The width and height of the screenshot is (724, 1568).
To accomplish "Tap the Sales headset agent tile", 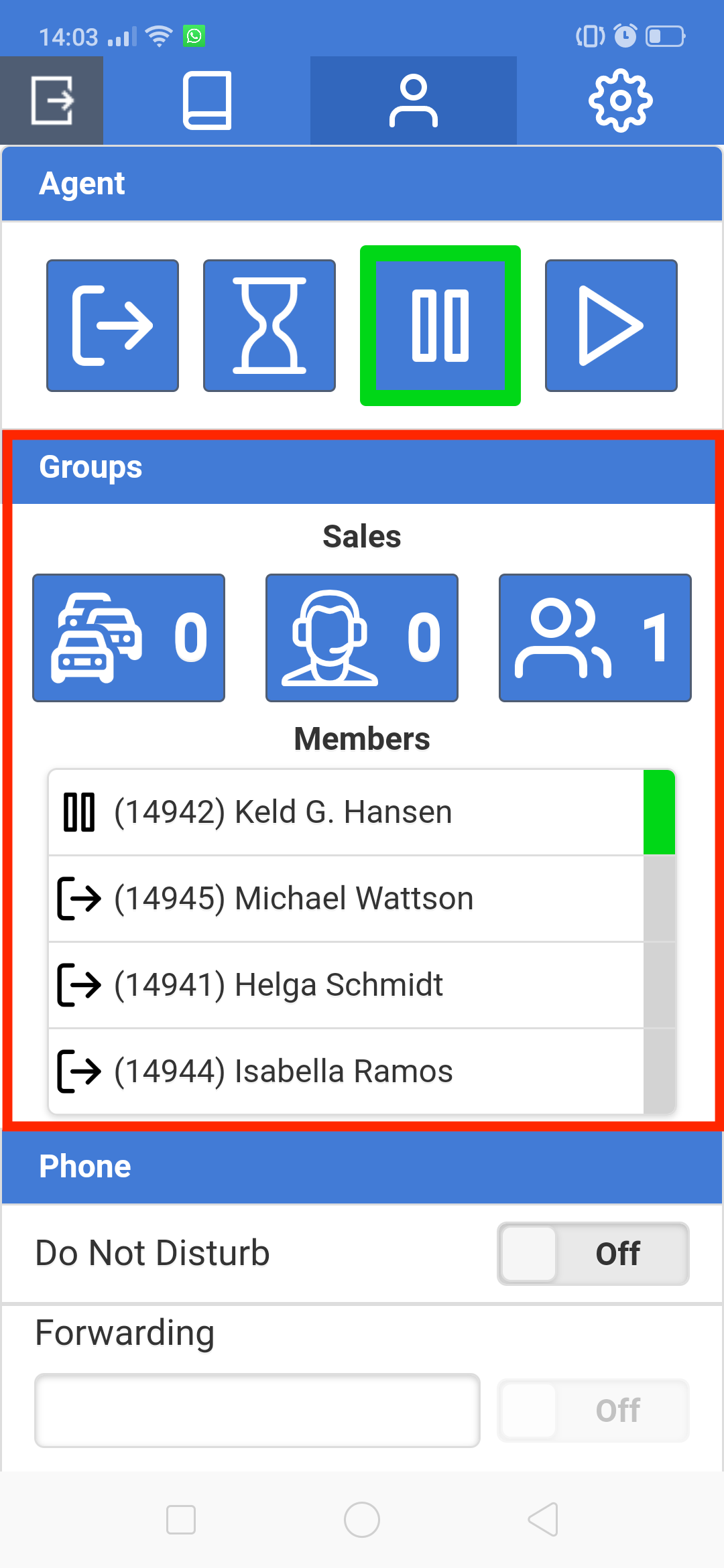I will tap(362, 638).
